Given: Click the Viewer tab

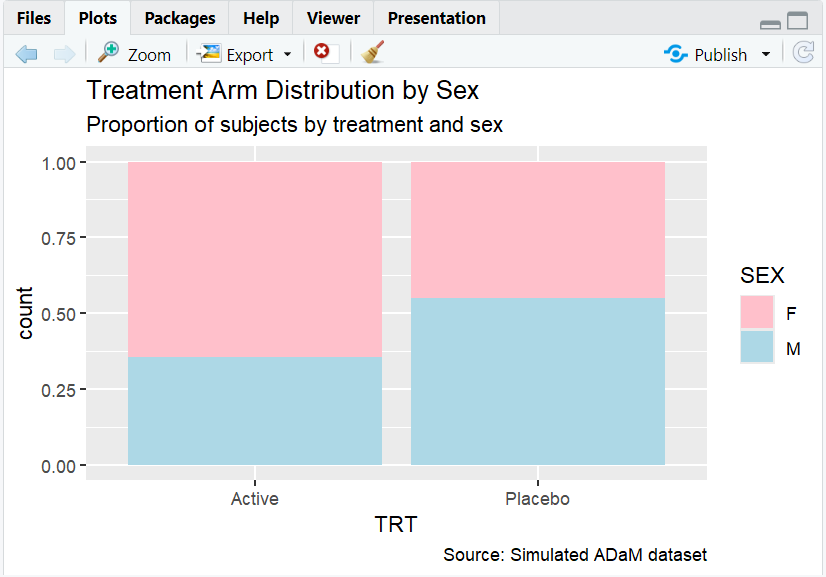Looking at the screenshot, I should 333,17.
